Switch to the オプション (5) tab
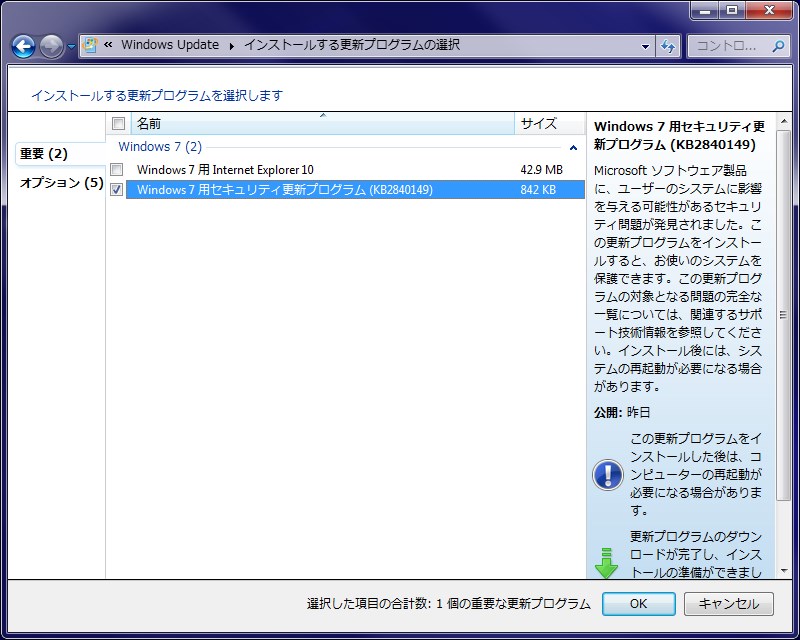800x640 pixels. pyautogui.click(x=61, y=183)
